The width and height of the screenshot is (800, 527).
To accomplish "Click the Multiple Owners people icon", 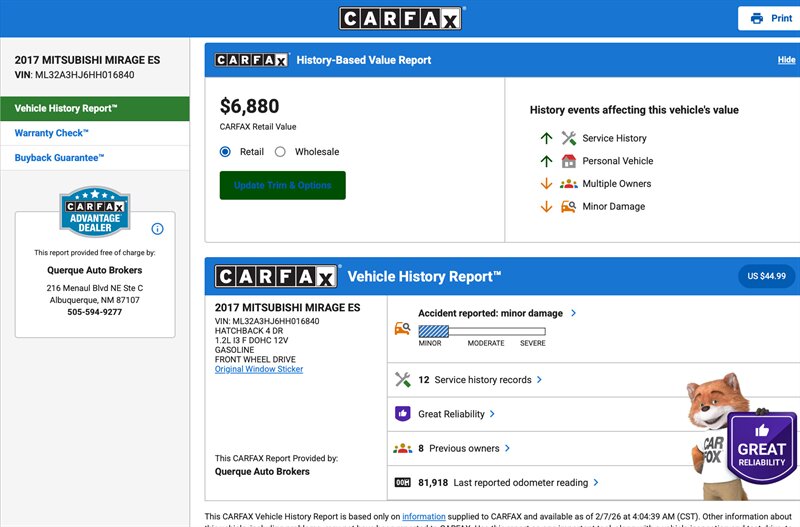I will point(569,184).
